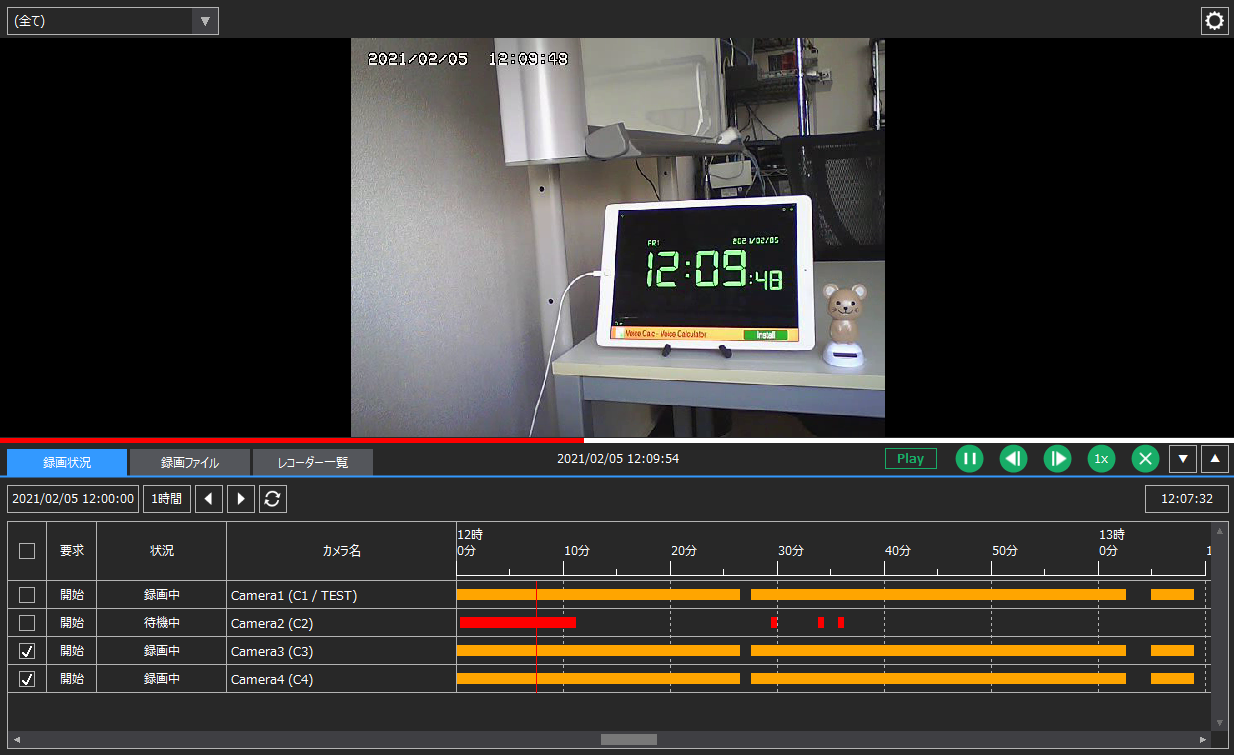This screenshot has width=1234, height=755.
Task: Switch to the 録画ファイル tab
Action: (x=189, y=462)
